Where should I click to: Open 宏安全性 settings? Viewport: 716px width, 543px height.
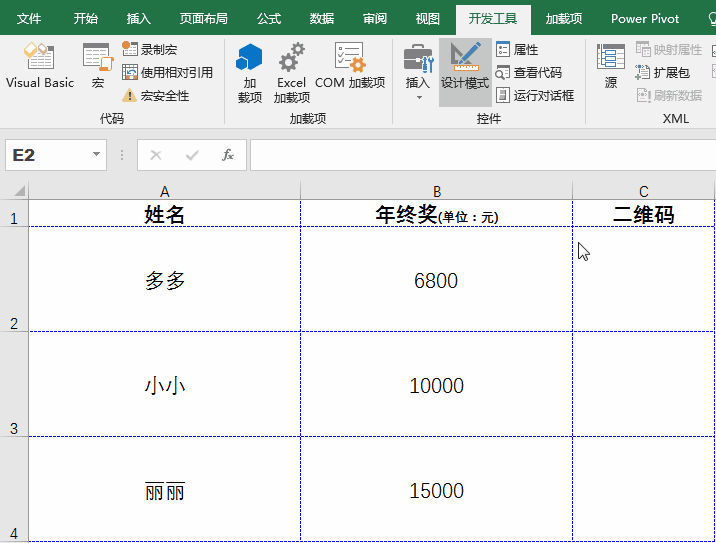click(x=155, y=95)
